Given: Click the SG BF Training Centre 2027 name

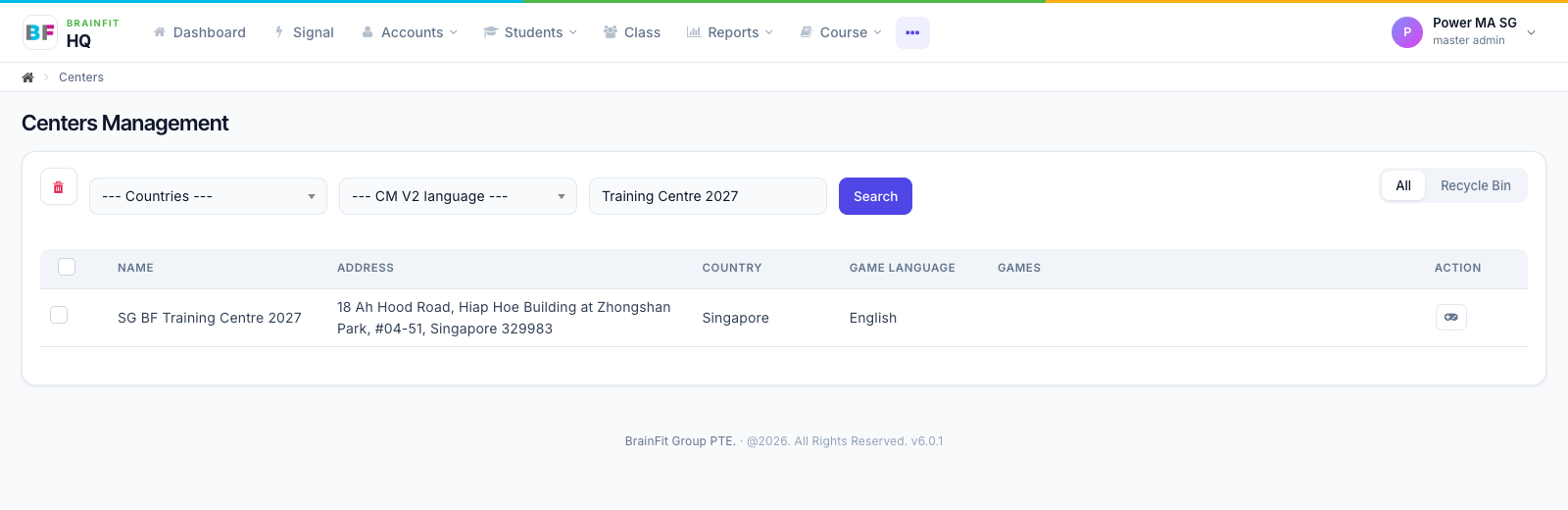Looking at the screenshot, I should pyautogui.click(x=210, y=318).
